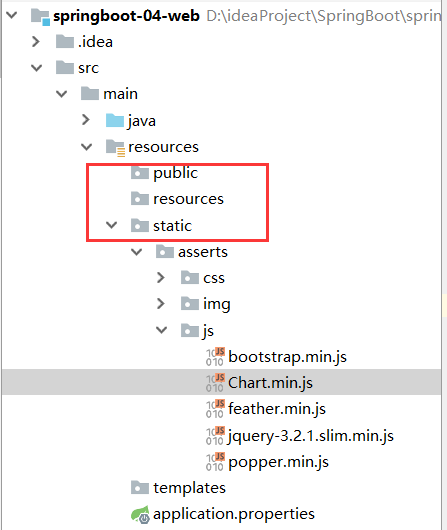Expand the css folder chevron
Viewport: 447px width, 530px height.
click(x=161, y=278)
